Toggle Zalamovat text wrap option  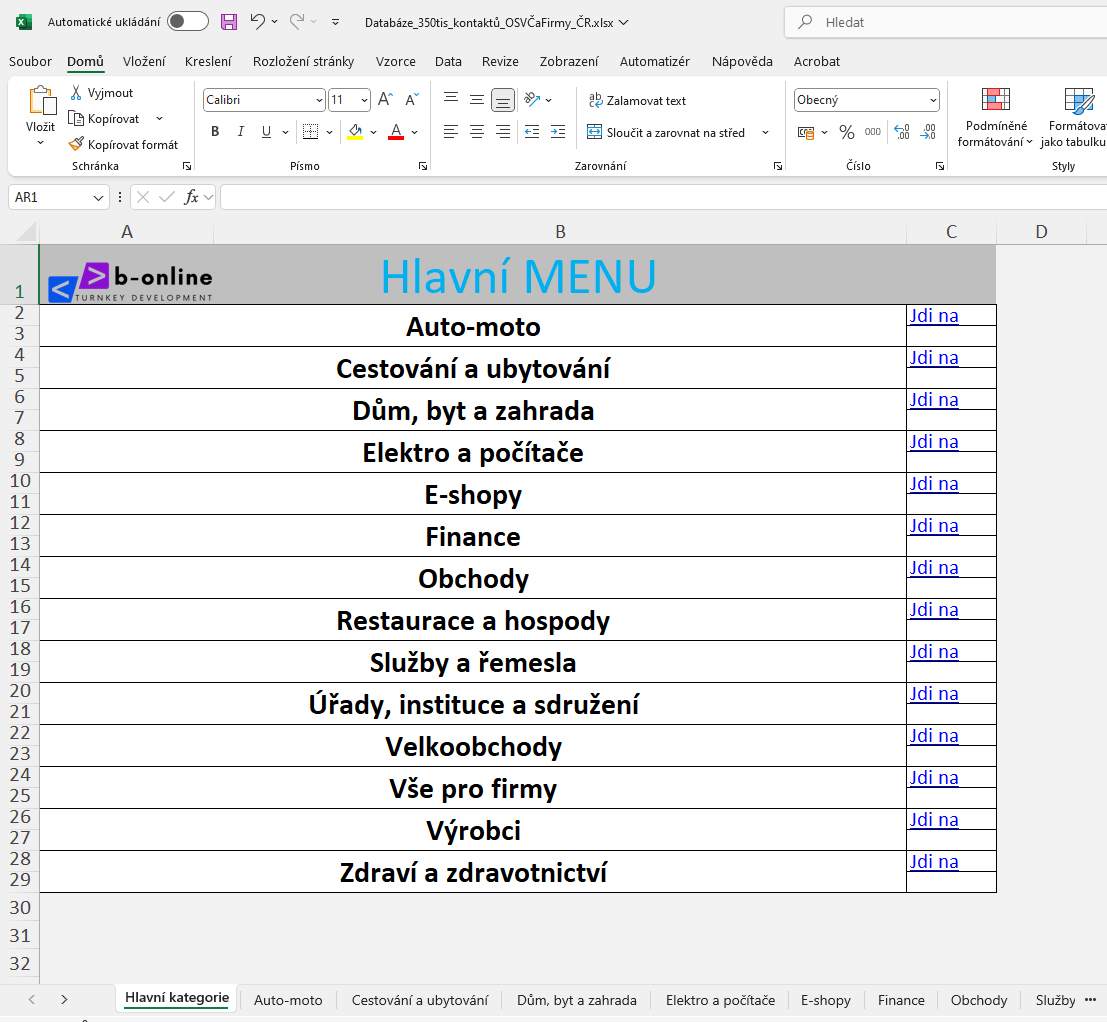click(637, 100)
